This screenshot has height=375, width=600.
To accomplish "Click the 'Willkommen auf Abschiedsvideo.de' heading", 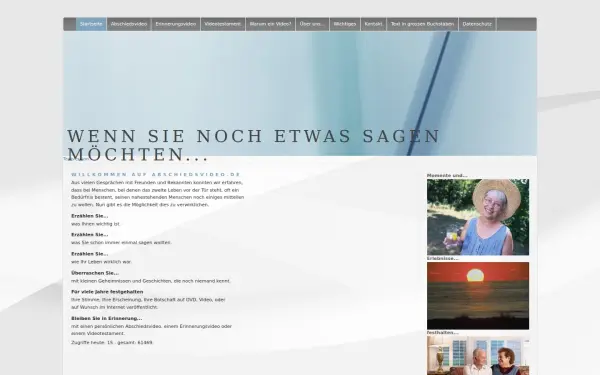I will click(156, 174).
